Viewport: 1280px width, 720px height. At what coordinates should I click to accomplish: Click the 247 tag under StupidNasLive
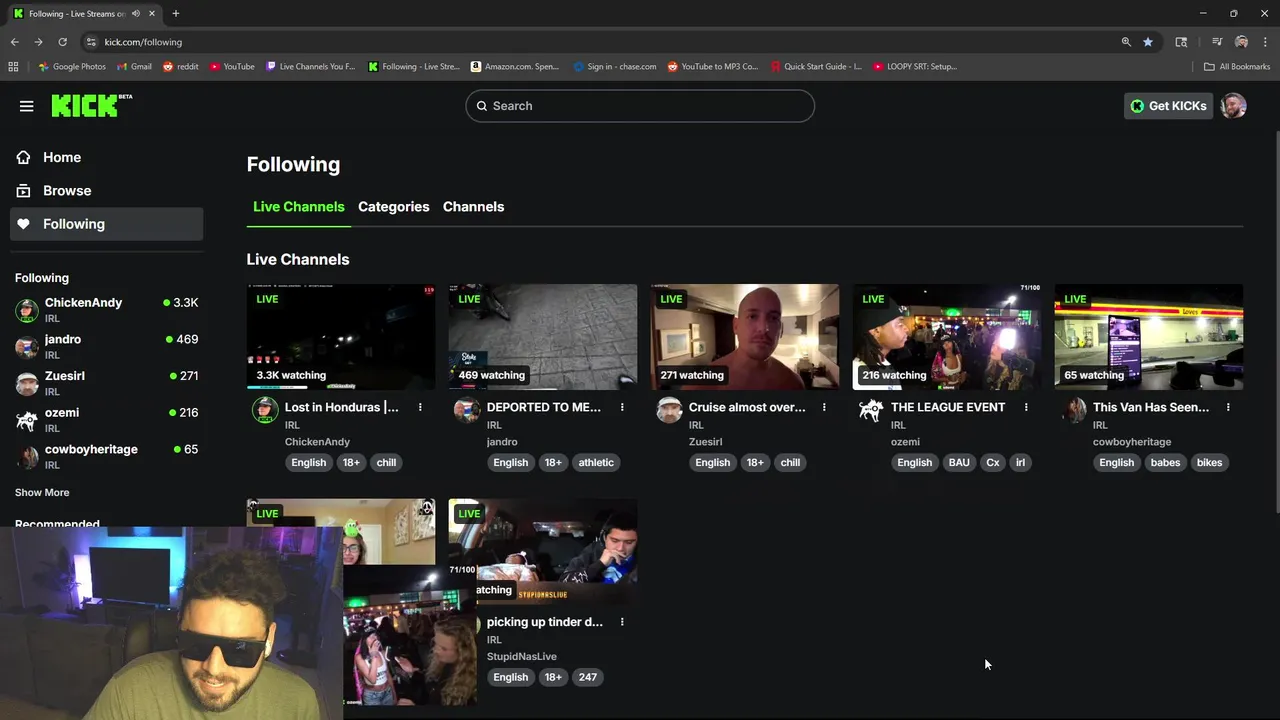[588, 677]
